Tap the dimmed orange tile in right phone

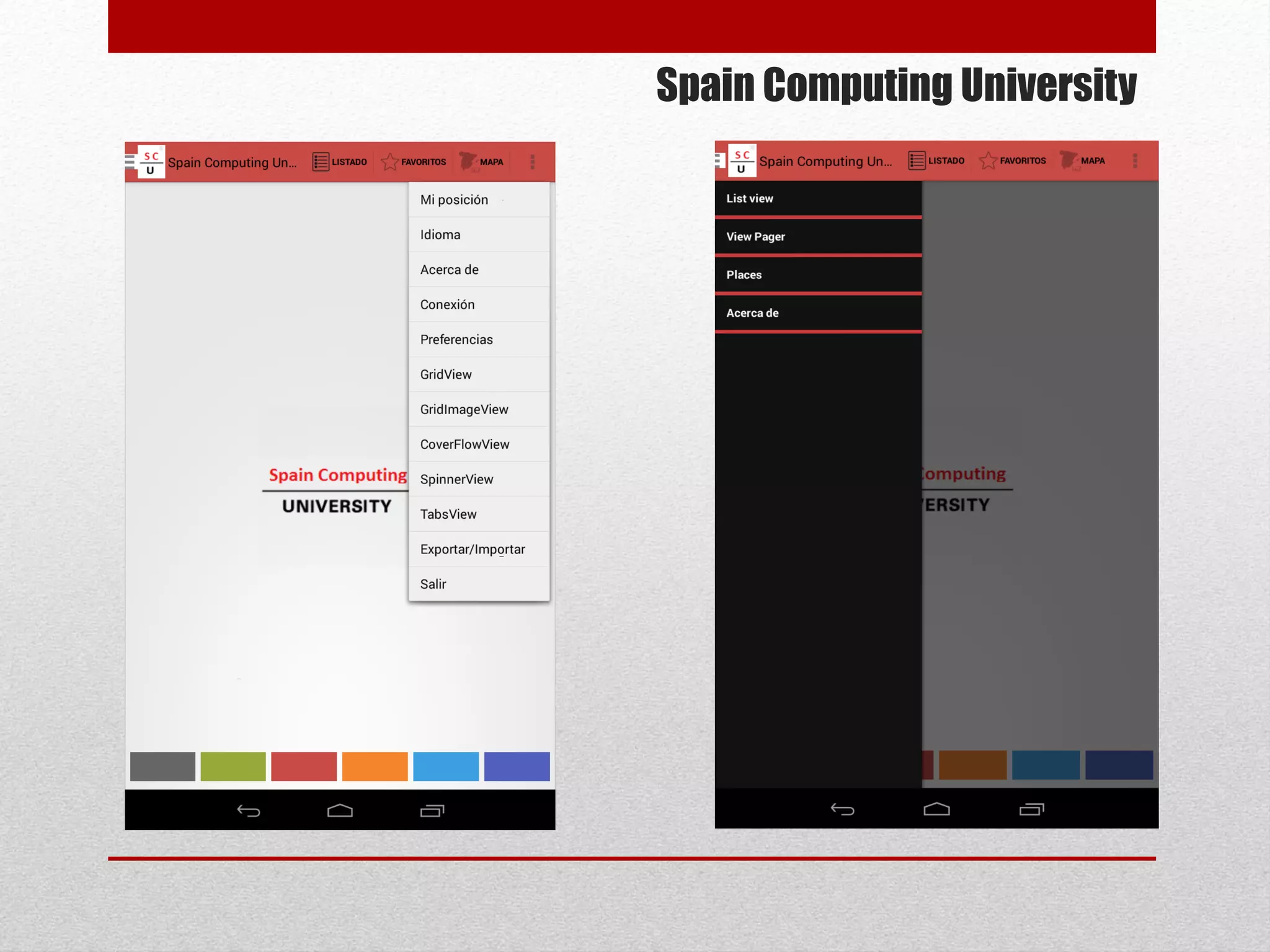pyautogui.click(x=972, y=765)
